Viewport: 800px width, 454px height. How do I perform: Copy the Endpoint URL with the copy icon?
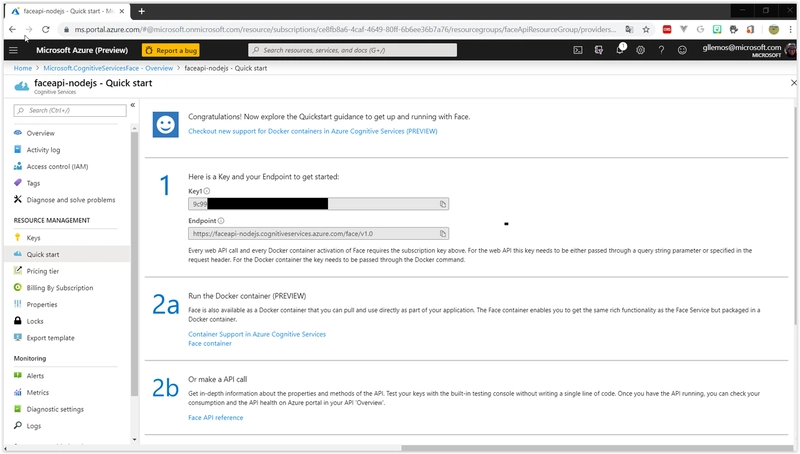point(443,234)
